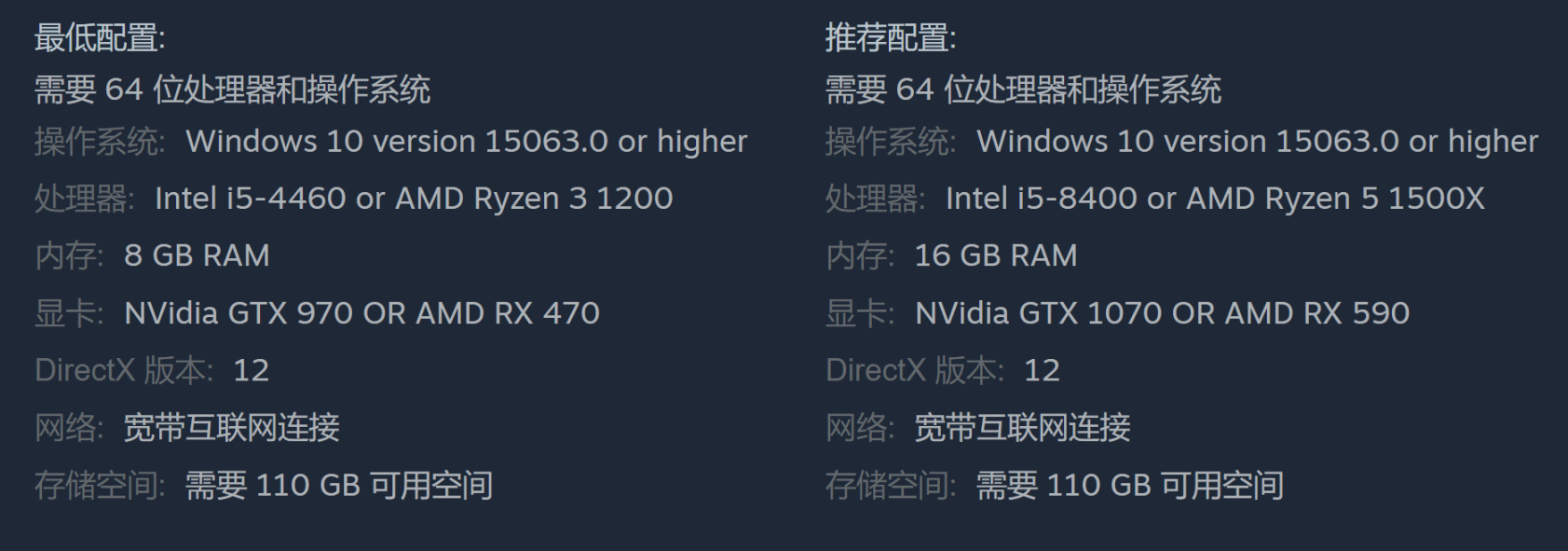Click 需要 110 GB 可用空间 under 最低配置

(339, 486)
